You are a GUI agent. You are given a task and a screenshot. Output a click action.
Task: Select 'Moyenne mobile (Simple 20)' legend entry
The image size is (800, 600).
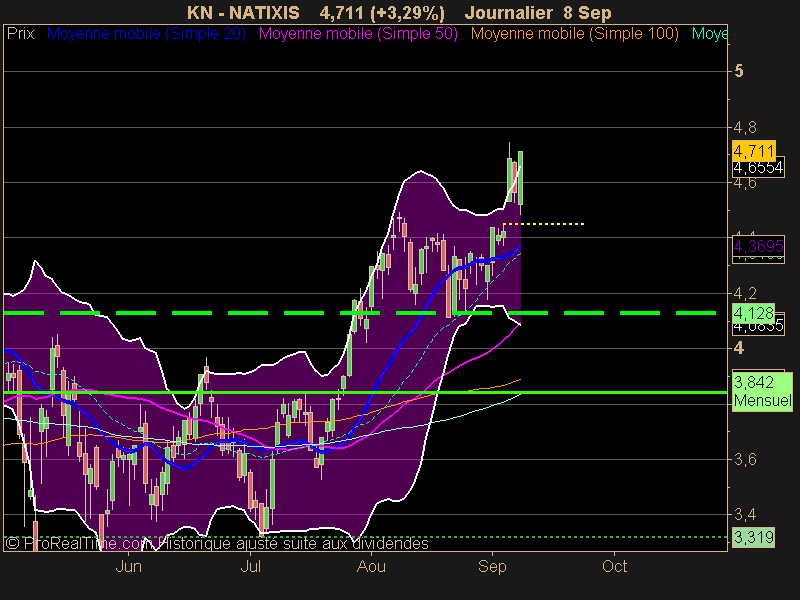click(146, 34)
